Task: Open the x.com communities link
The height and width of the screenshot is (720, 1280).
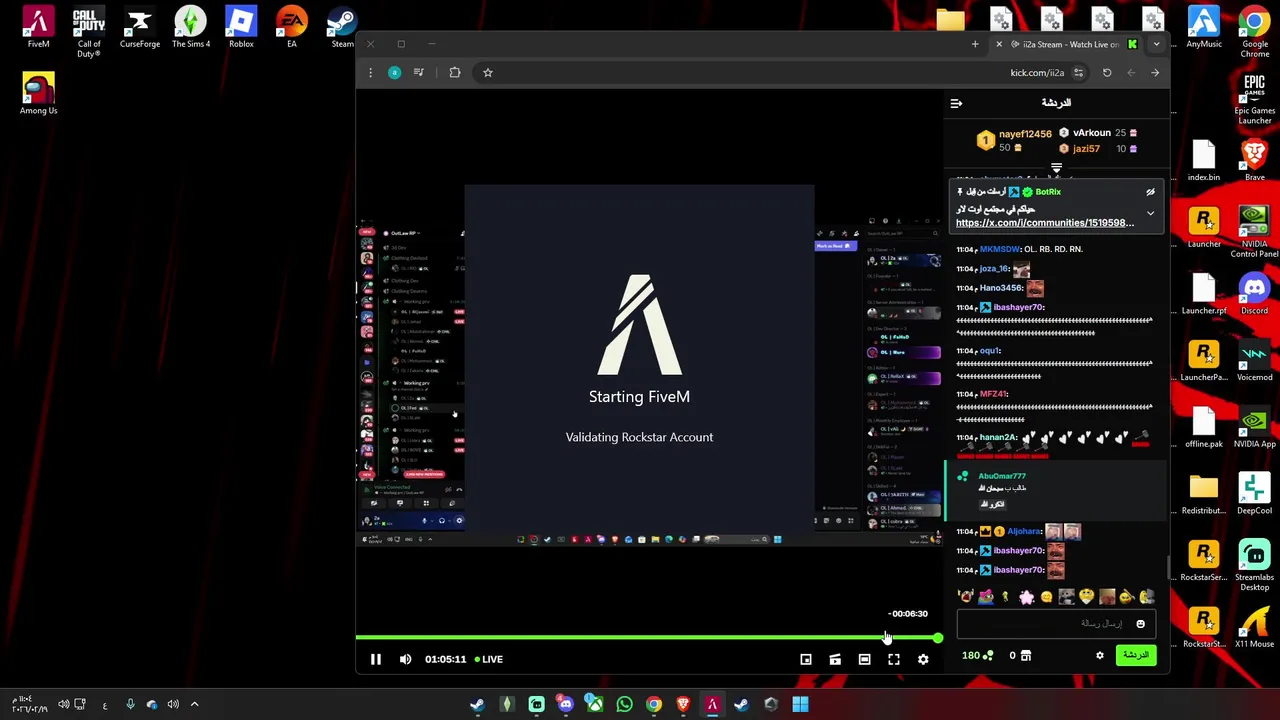Action: [1045, 223]
